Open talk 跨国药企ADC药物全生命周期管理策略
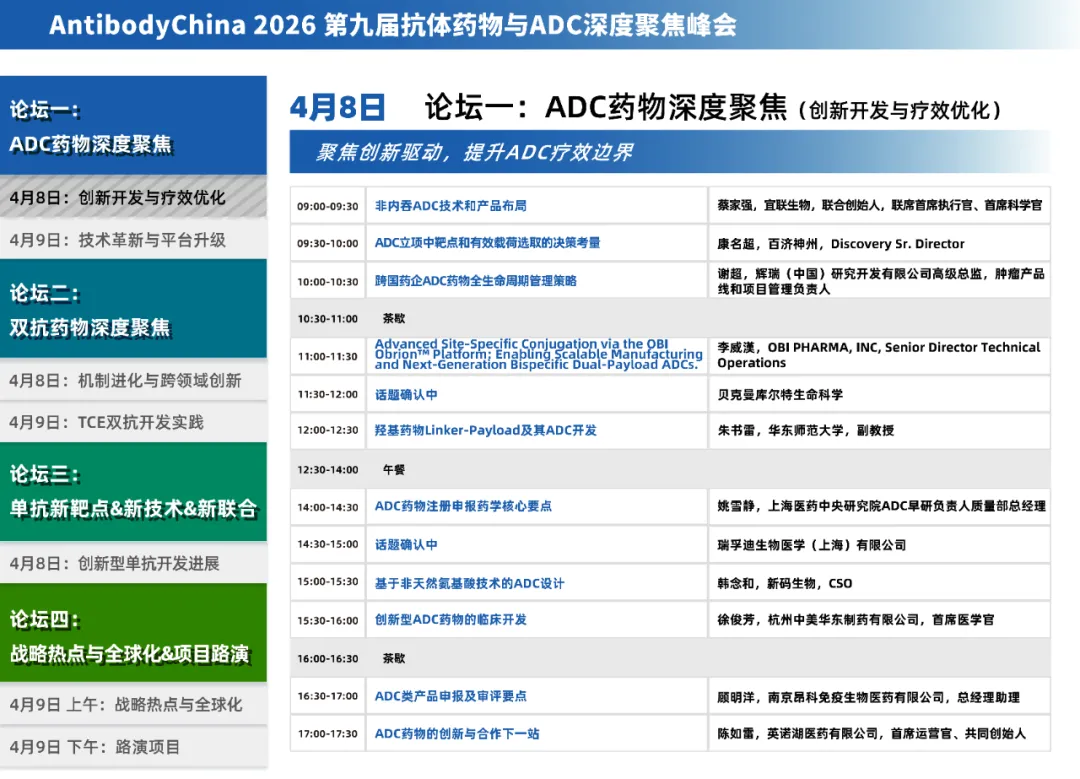 pos(475,280)
